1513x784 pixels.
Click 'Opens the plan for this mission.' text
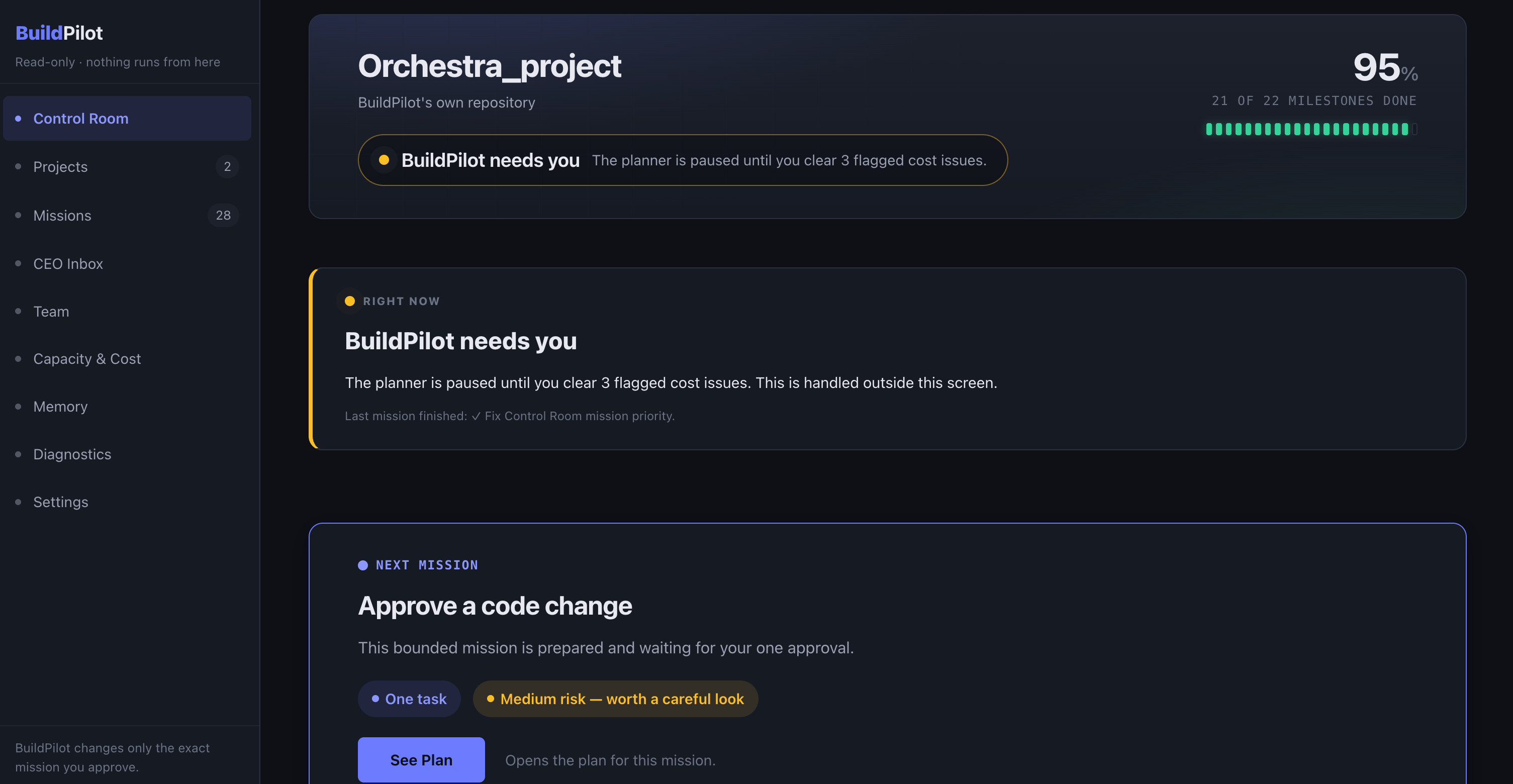(x=610, y=760)
